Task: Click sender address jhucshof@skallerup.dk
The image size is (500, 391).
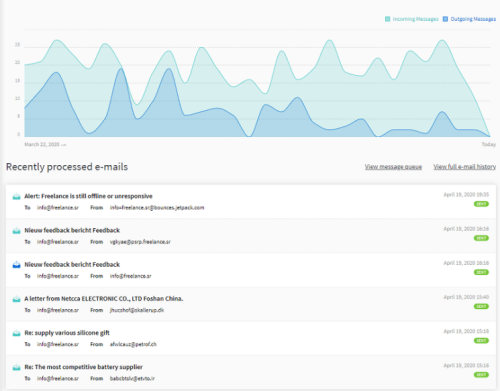Action: pos(137,310)
